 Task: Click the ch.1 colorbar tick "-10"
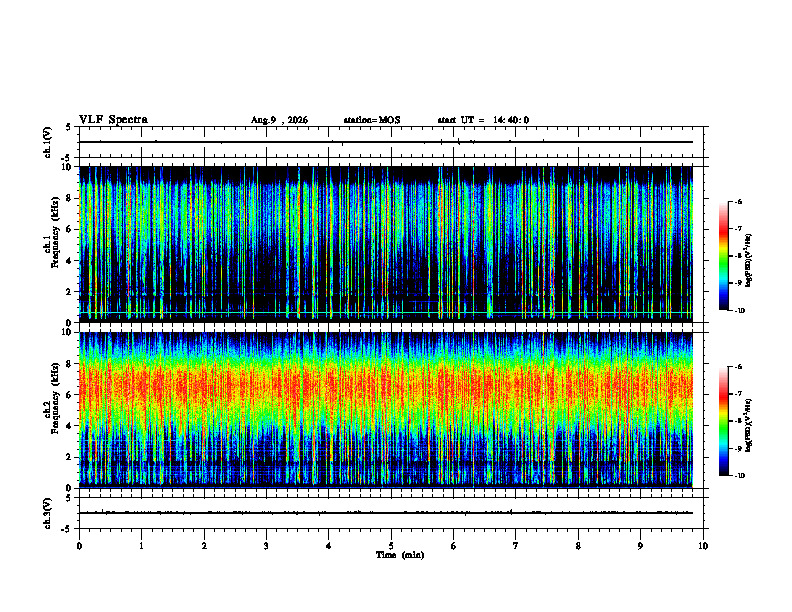pyautogui.click(x=739, y=311)
